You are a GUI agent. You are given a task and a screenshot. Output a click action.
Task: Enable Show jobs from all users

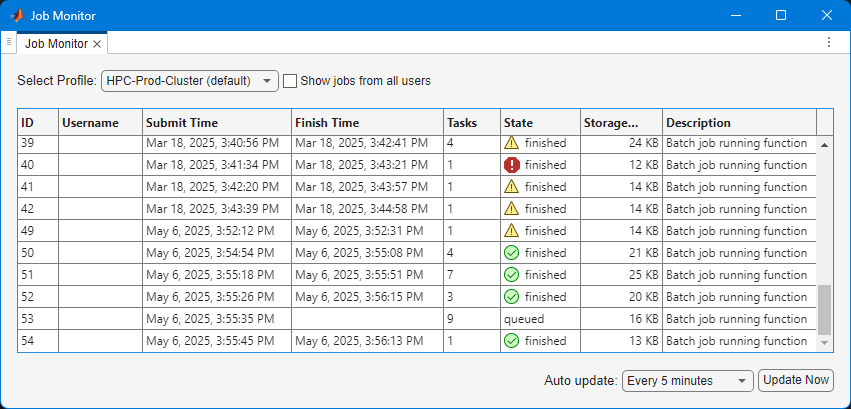click(x=290, y=81)
